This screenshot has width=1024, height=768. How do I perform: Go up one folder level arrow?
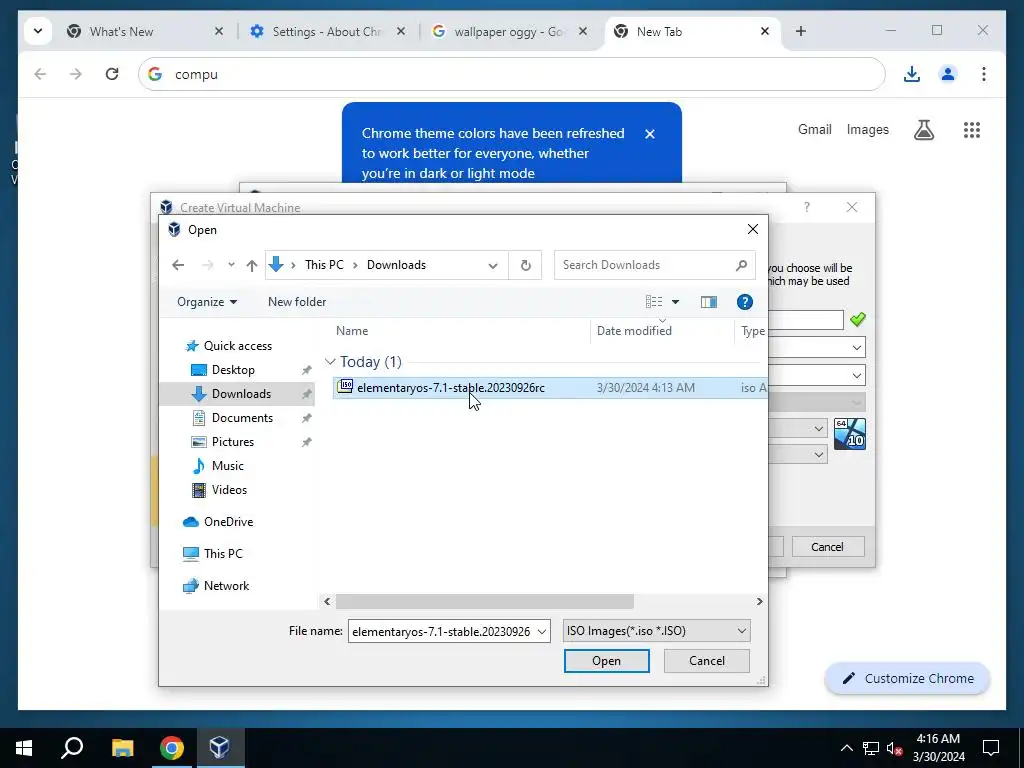click(x=251, y=265)
